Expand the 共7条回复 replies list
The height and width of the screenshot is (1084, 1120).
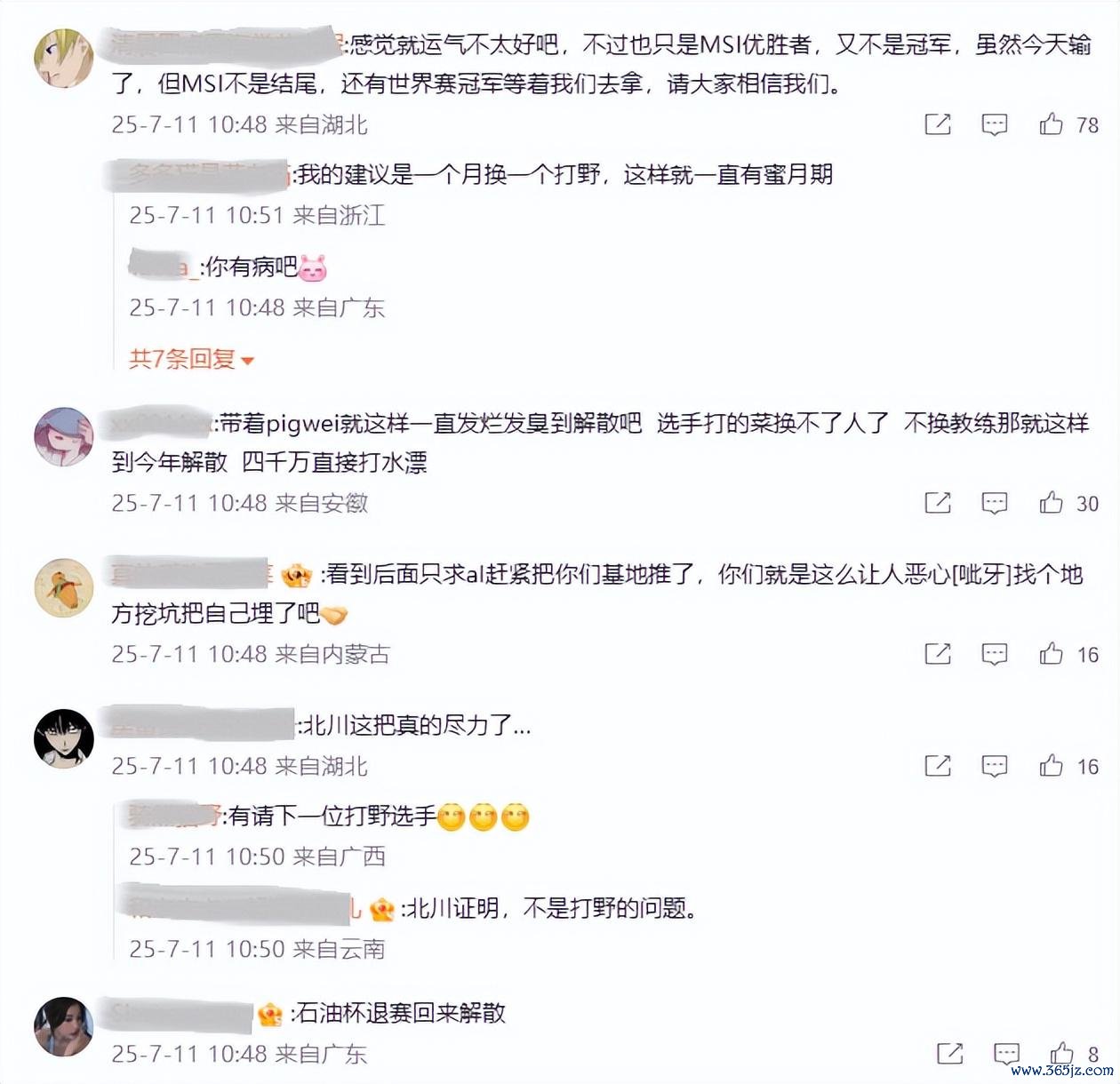click(x=191, y=359)
